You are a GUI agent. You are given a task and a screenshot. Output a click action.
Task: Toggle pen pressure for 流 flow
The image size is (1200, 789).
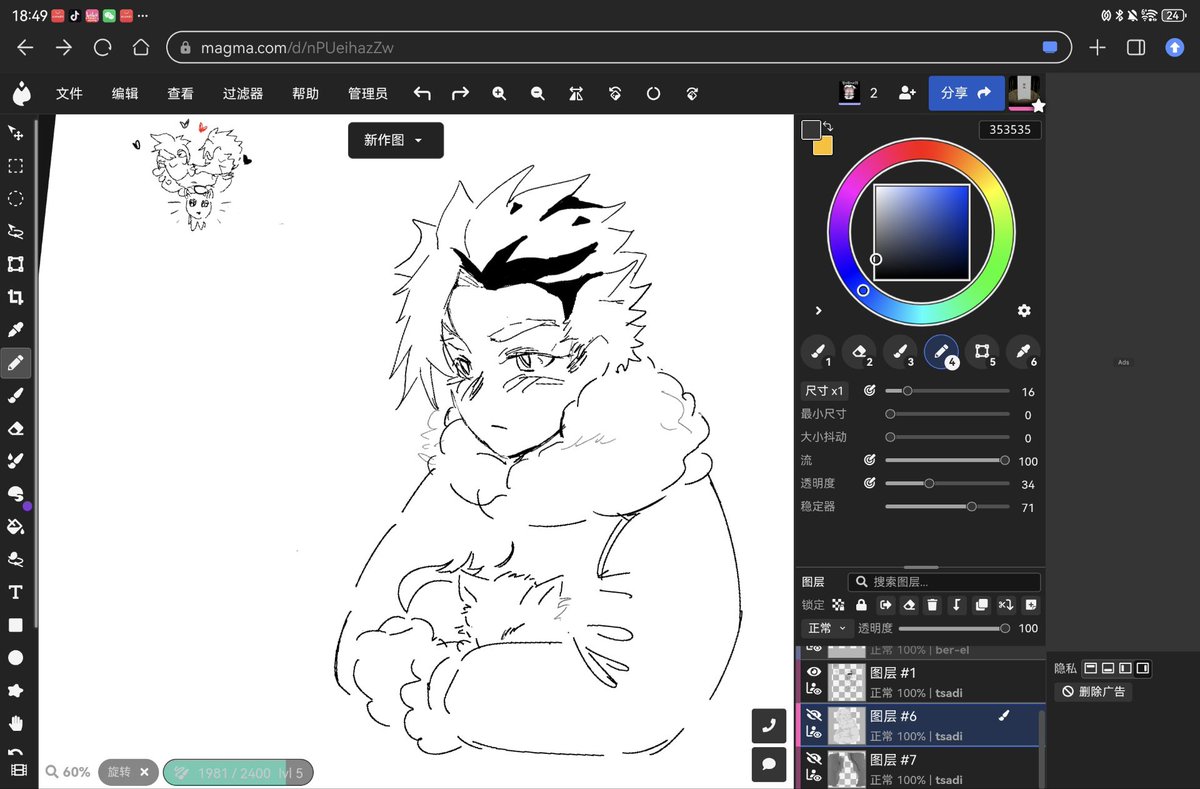point(869,460)
